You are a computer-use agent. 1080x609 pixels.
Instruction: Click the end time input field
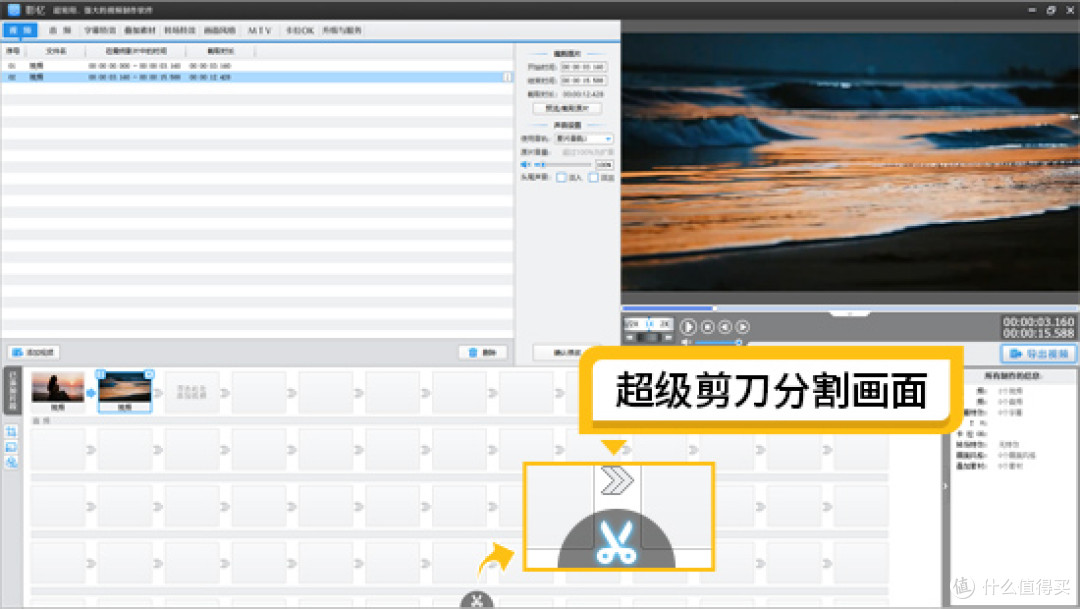click(x=583, y=81)
